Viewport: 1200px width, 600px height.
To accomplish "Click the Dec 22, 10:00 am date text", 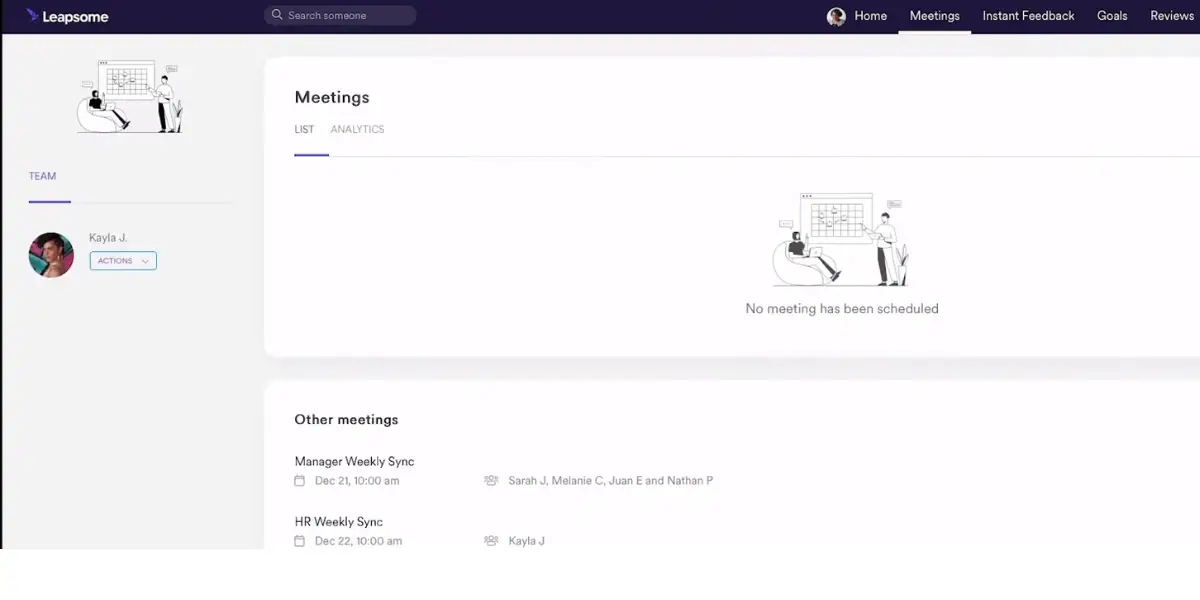I will point(358,541).
